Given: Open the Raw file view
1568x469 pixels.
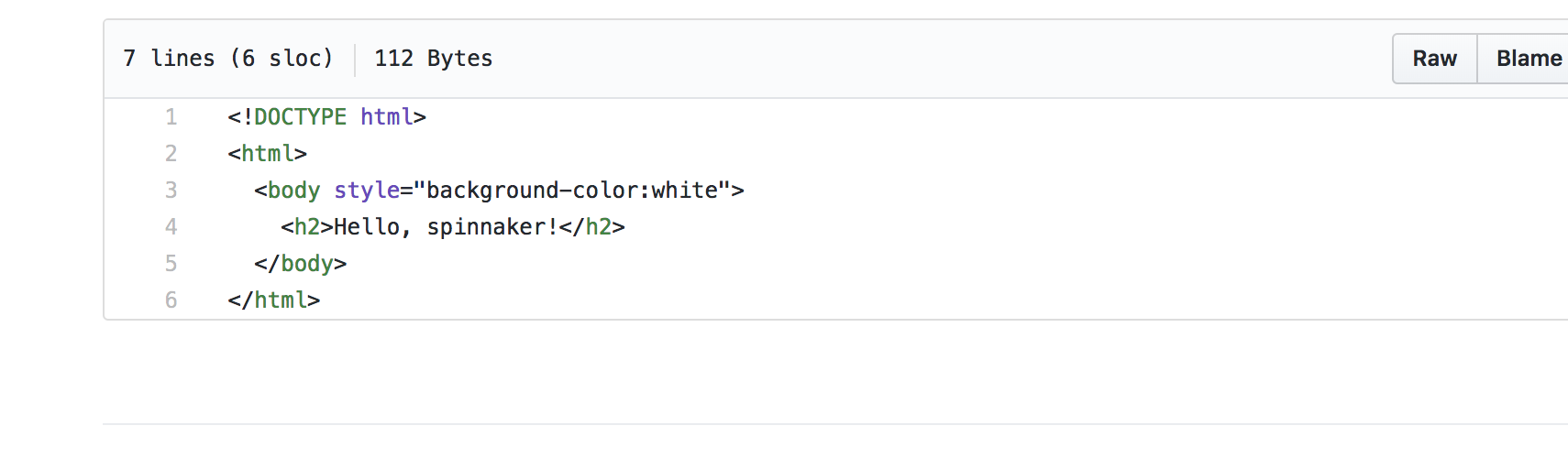Looking at the screenshot, I should [x=1434, y=59].
